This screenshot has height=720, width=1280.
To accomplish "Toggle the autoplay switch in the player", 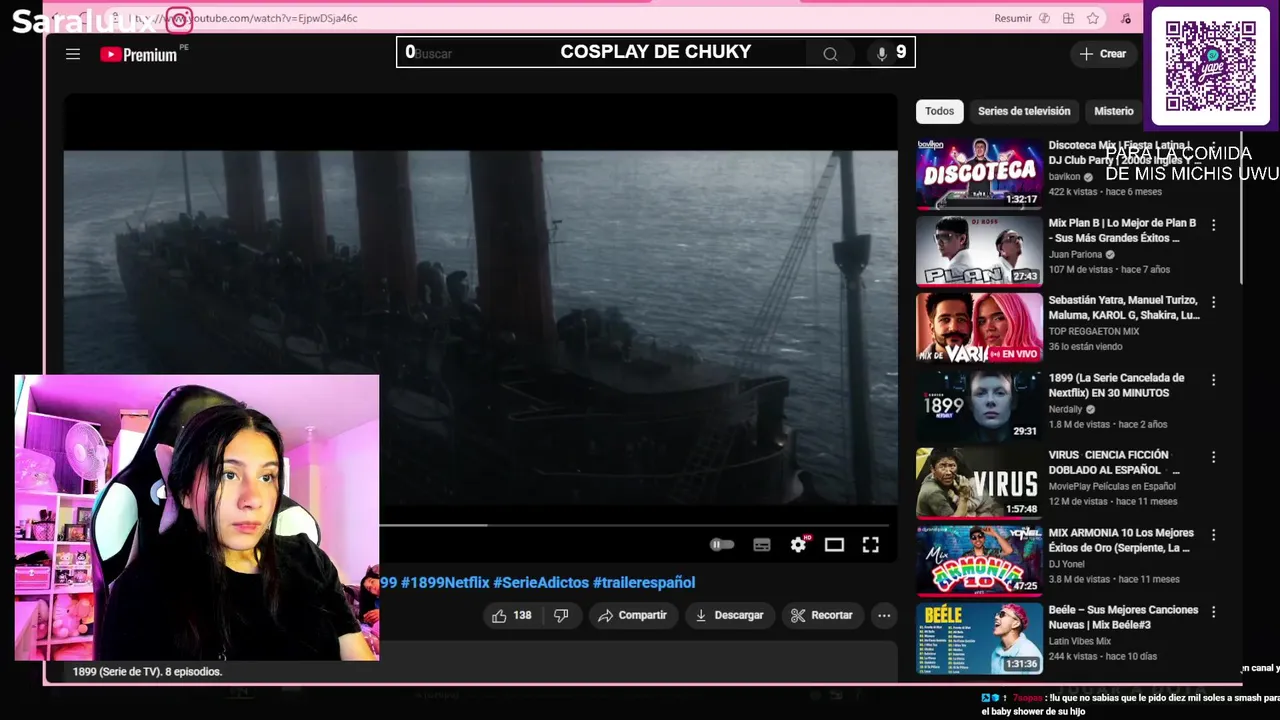I will [x=722, y=545].
